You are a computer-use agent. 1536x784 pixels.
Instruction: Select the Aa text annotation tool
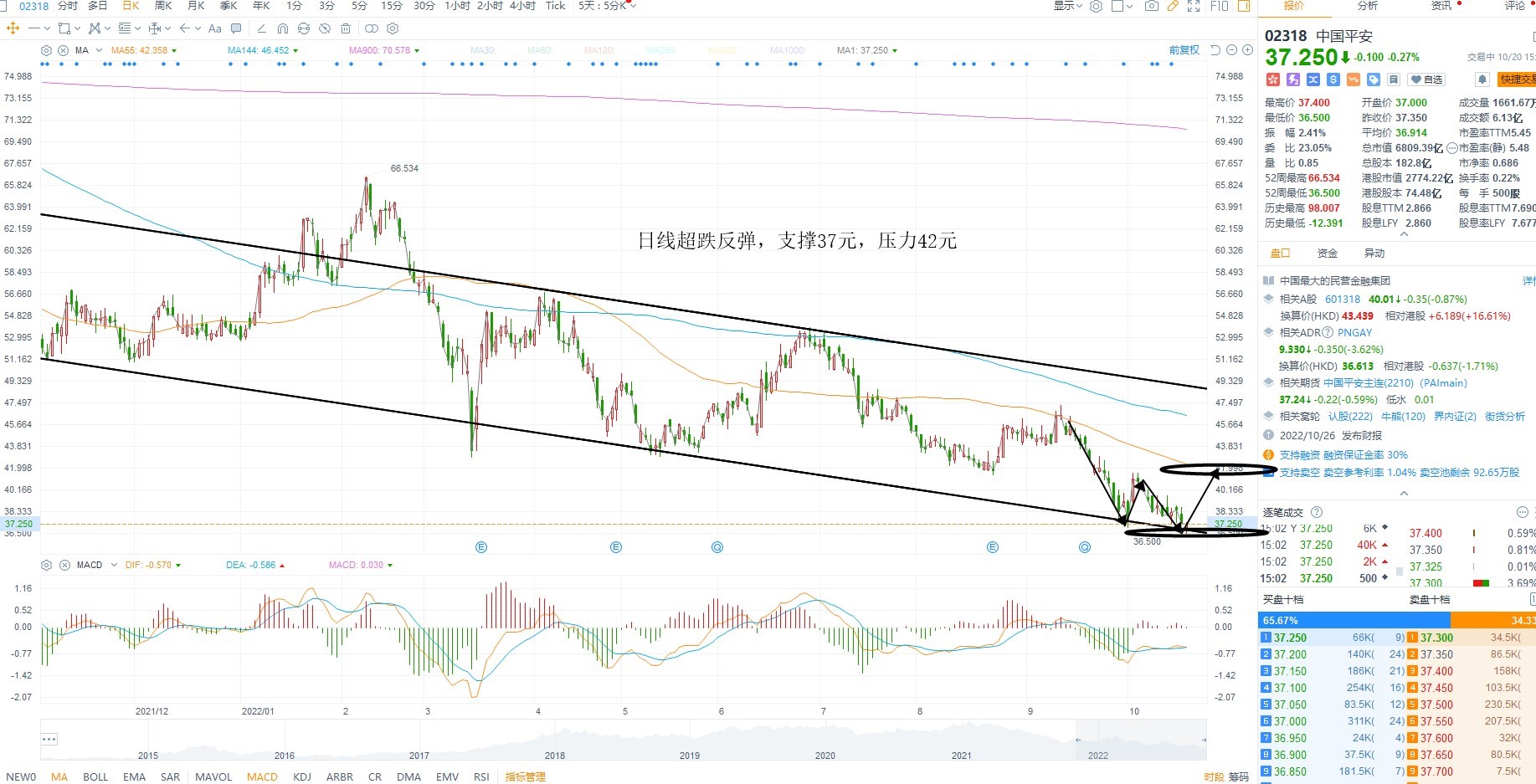(215, 28)
